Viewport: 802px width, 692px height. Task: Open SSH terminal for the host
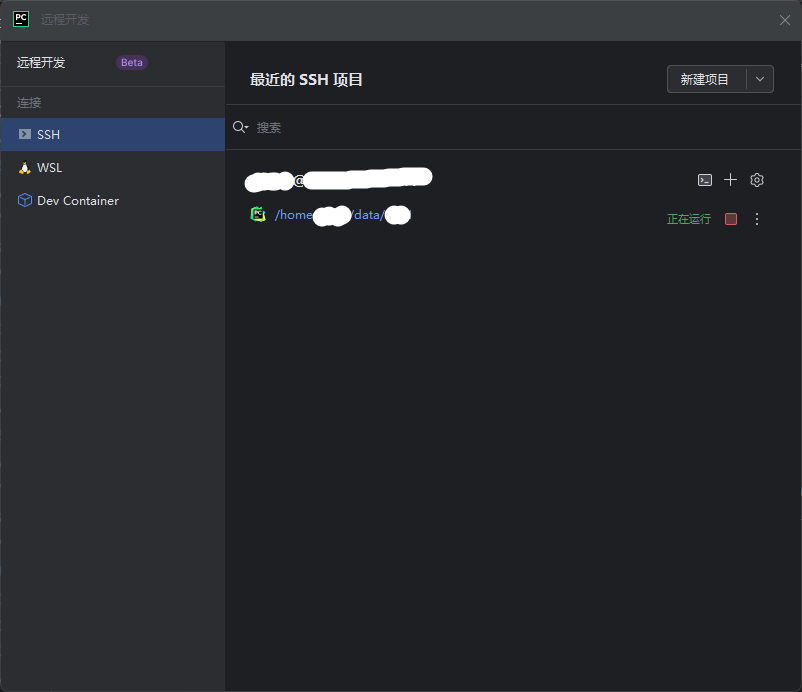pos(705,180)
